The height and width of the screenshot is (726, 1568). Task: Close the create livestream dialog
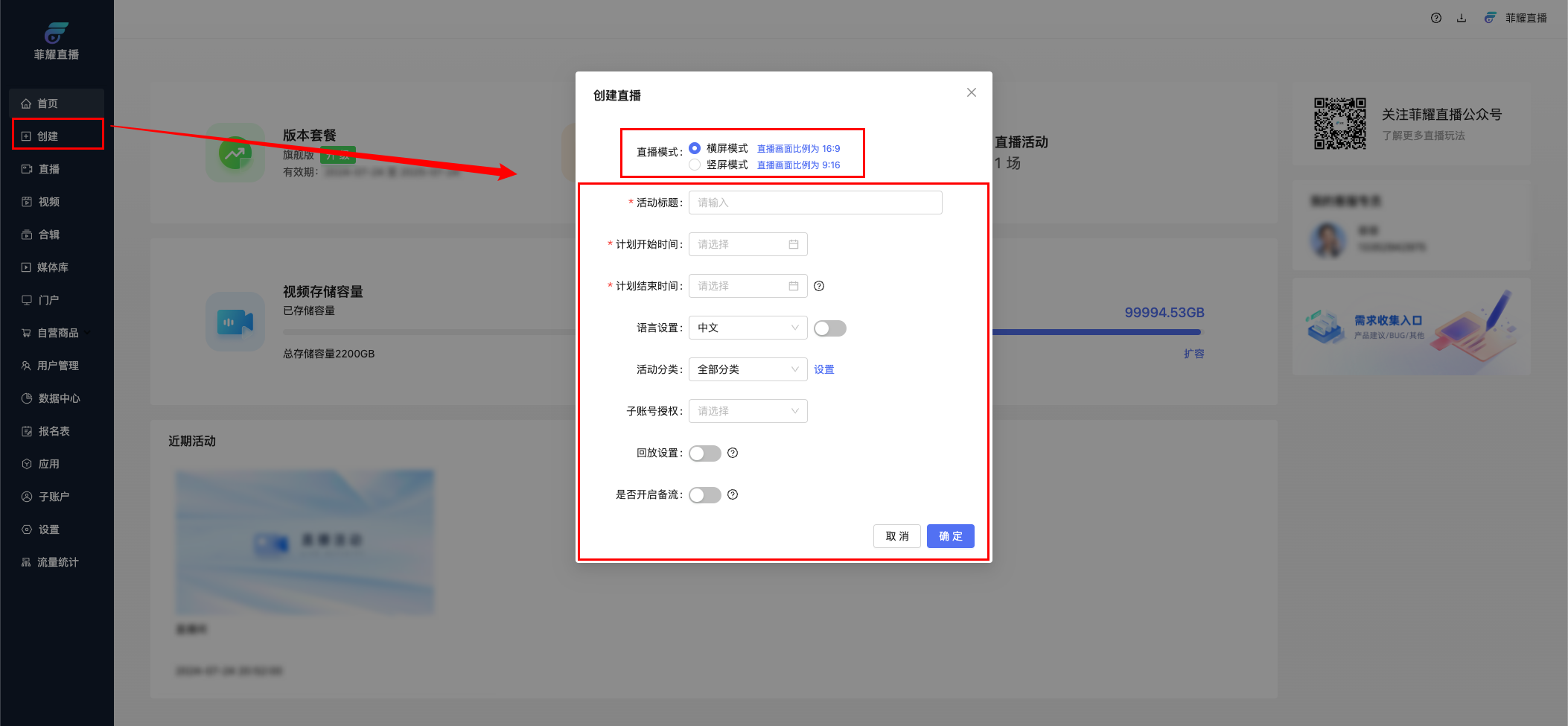click(x=971, y=92)
